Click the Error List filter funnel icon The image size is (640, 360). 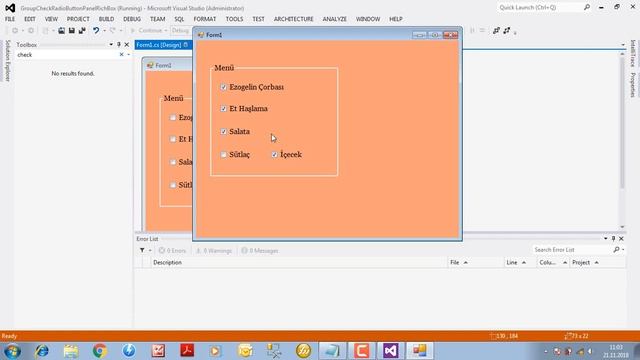point(142,250)
